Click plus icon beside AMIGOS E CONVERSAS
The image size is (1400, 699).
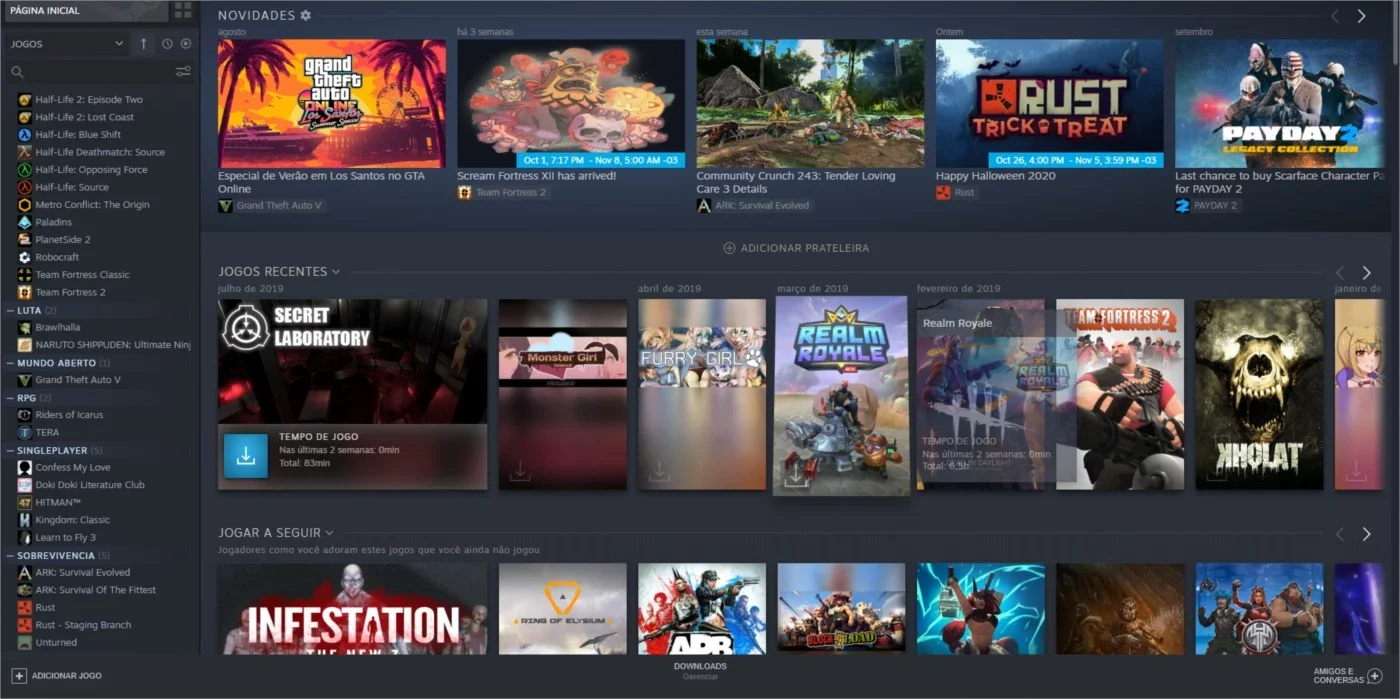coord(1375,676)
